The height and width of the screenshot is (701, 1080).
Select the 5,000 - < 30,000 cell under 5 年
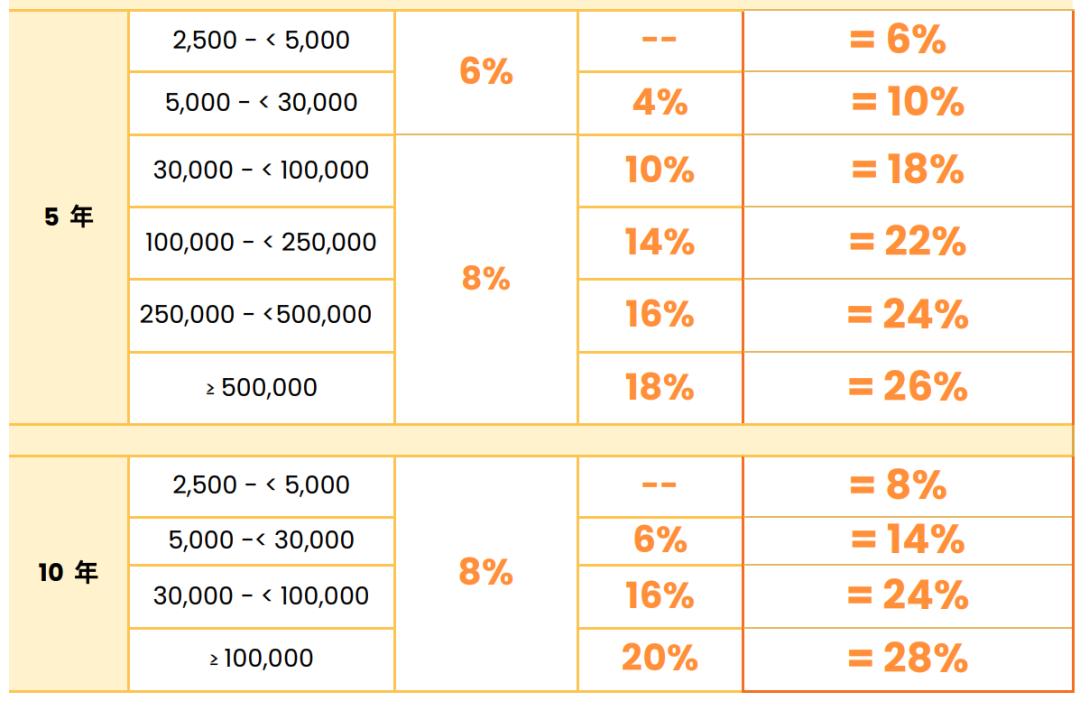tap(261, 102)
